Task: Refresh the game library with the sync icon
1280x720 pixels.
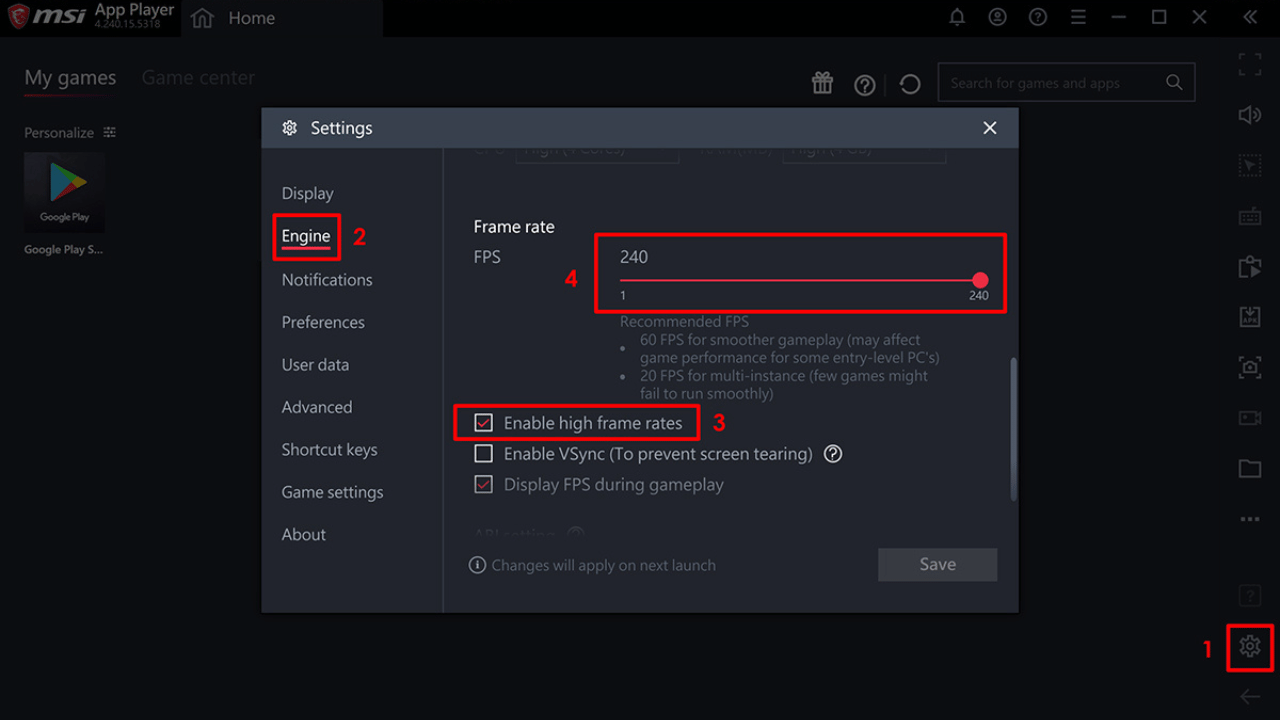Action: [x=909, y=84]
